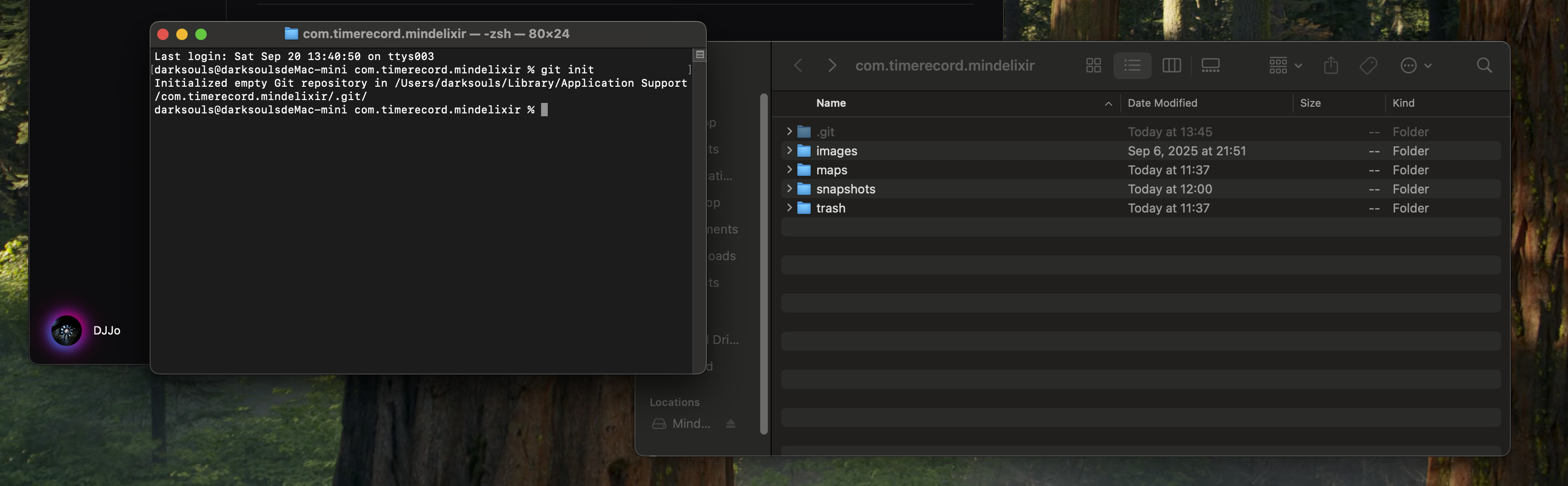Click 'Today at 12:00' date cell
The width and height of the screenshot is (1568, 486).
click(x=1169, y=189)
